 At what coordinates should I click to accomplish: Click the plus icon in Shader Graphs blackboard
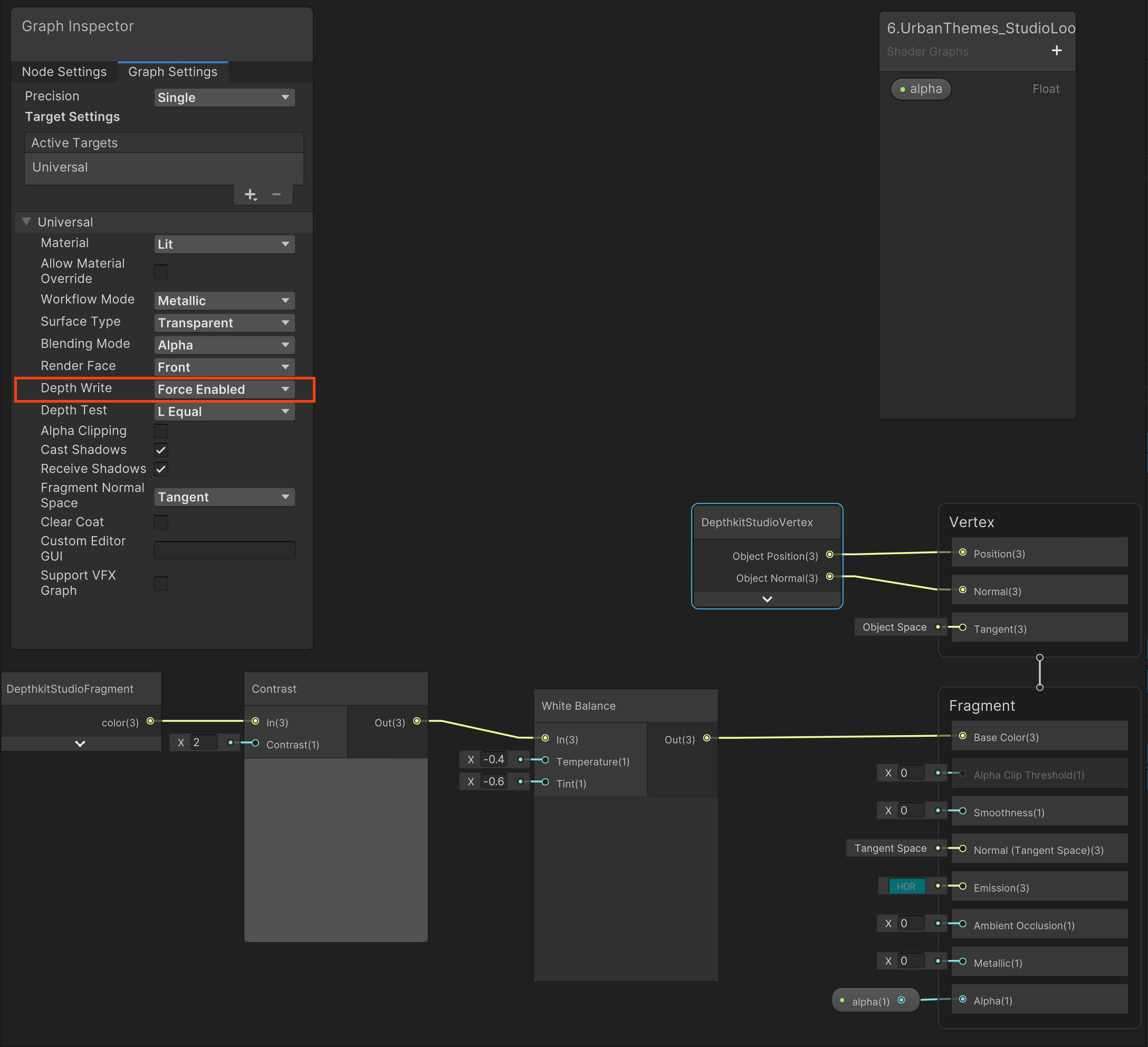[x=1056, y=51]
